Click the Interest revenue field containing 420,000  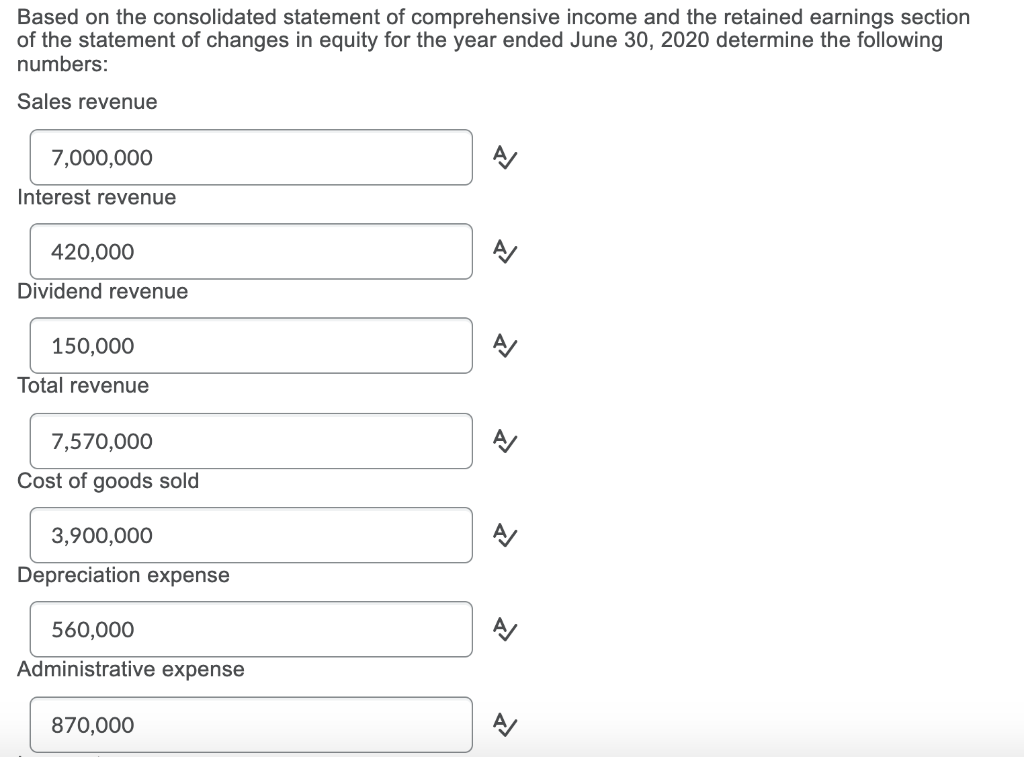[x=251, y=252]
